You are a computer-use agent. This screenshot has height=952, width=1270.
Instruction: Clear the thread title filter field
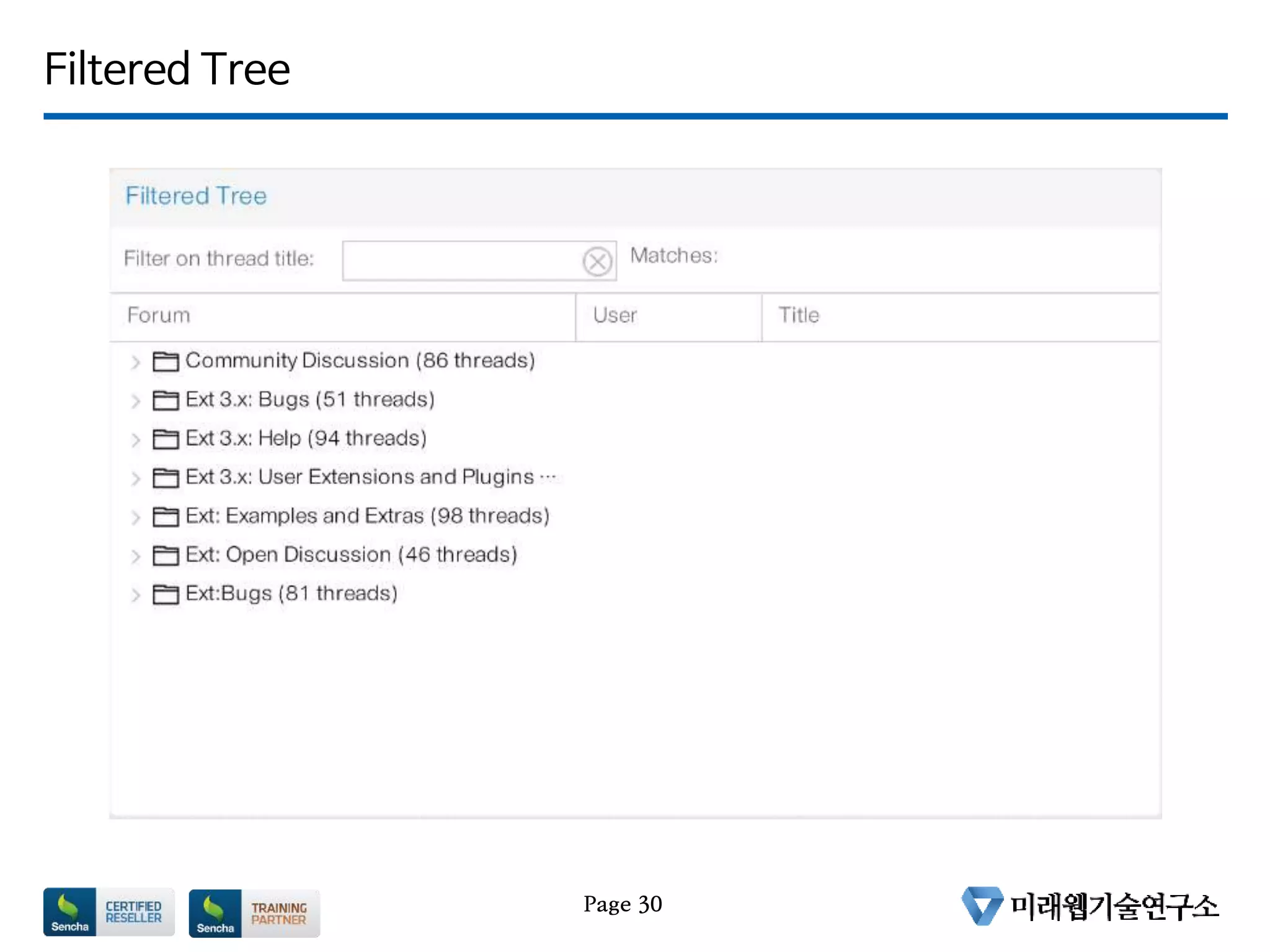(597, 261)
